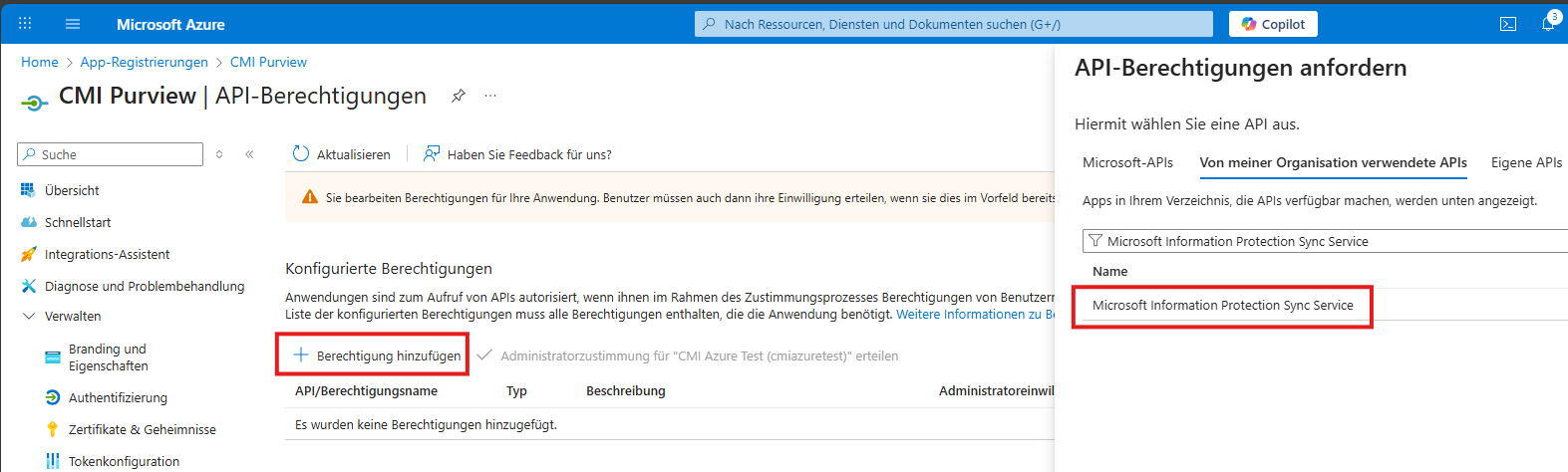Image resolution: width=1568 pixels, height=472 pixels.
Task: Click the Zertifikate & Geheimnisse key icon
Action: click(53, 429)
